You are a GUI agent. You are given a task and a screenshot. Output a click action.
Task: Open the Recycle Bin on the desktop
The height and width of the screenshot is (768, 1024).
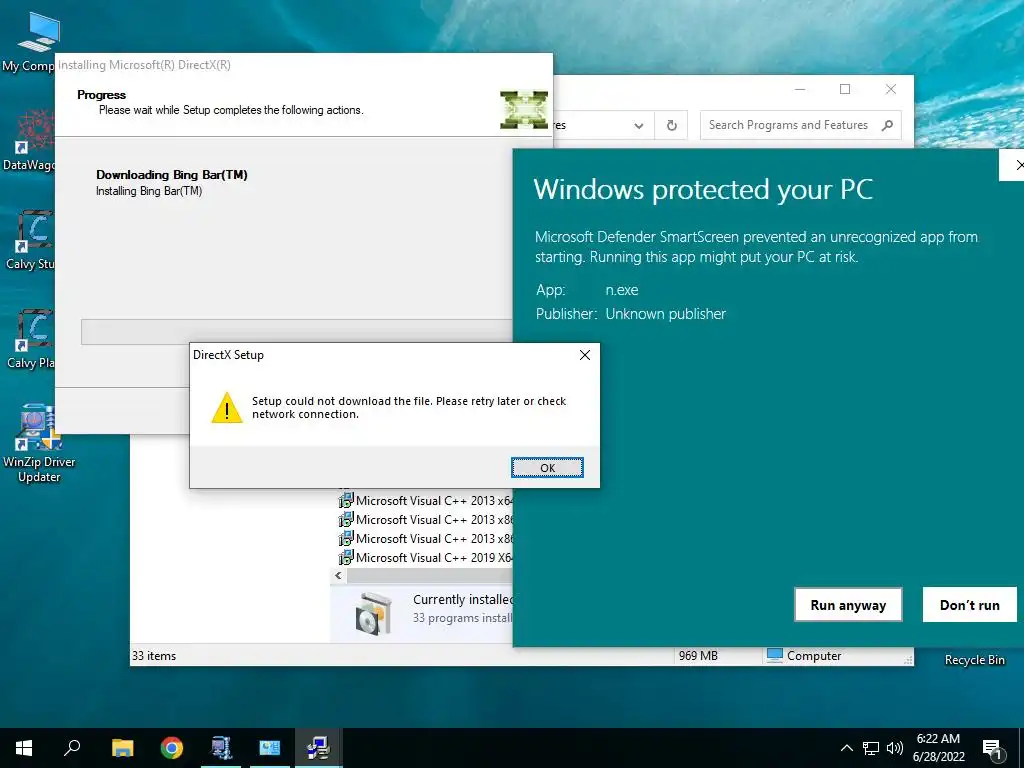click(974, 660)
